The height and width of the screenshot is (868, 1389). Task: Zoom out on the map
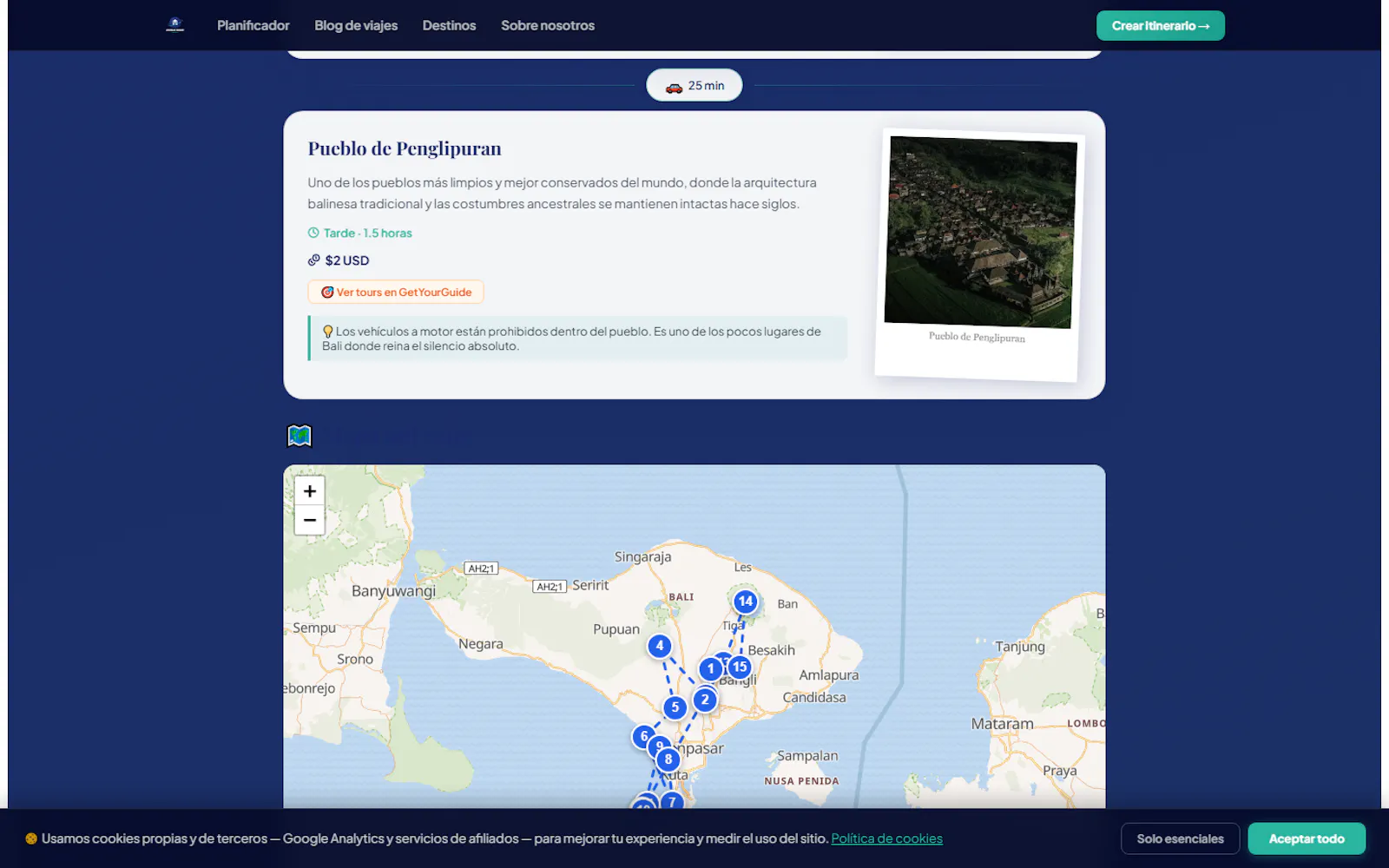click(x=310, y=520)
